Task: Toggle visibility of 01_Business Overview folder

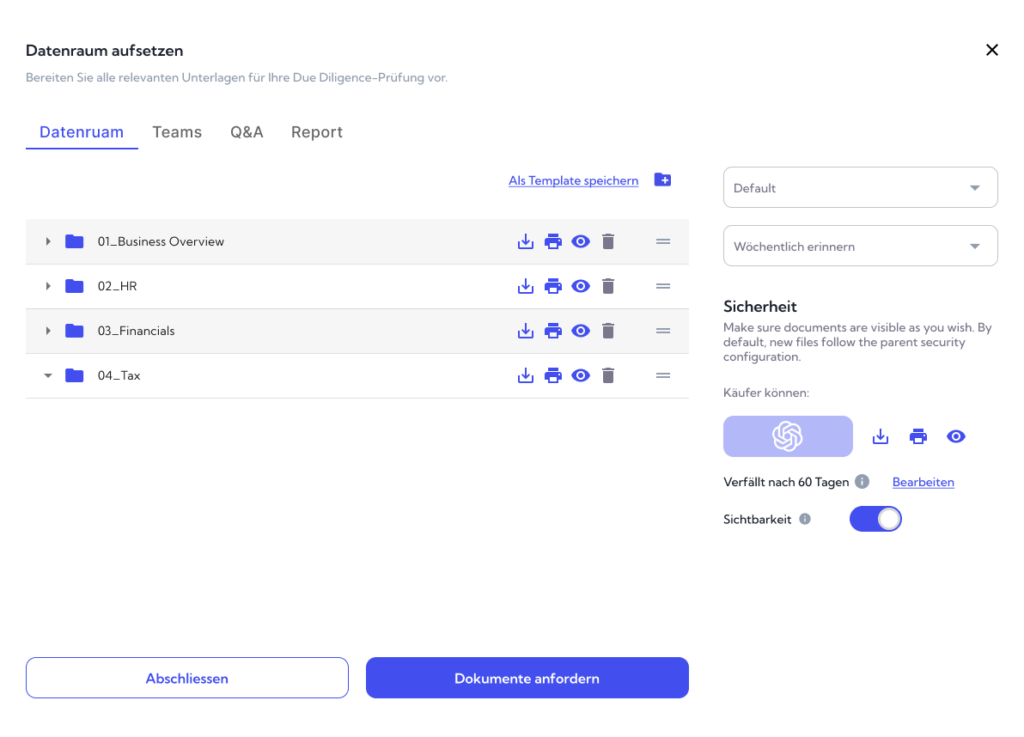Action: point(580,242)
